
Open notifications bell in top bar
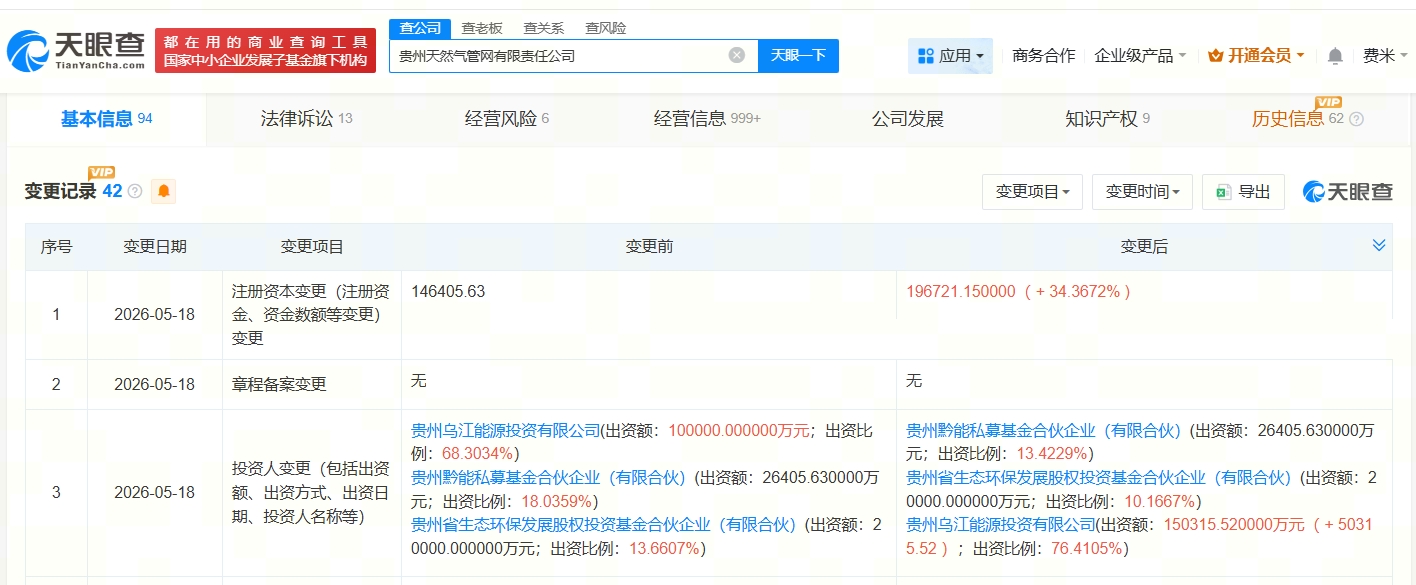(1335, 56)
